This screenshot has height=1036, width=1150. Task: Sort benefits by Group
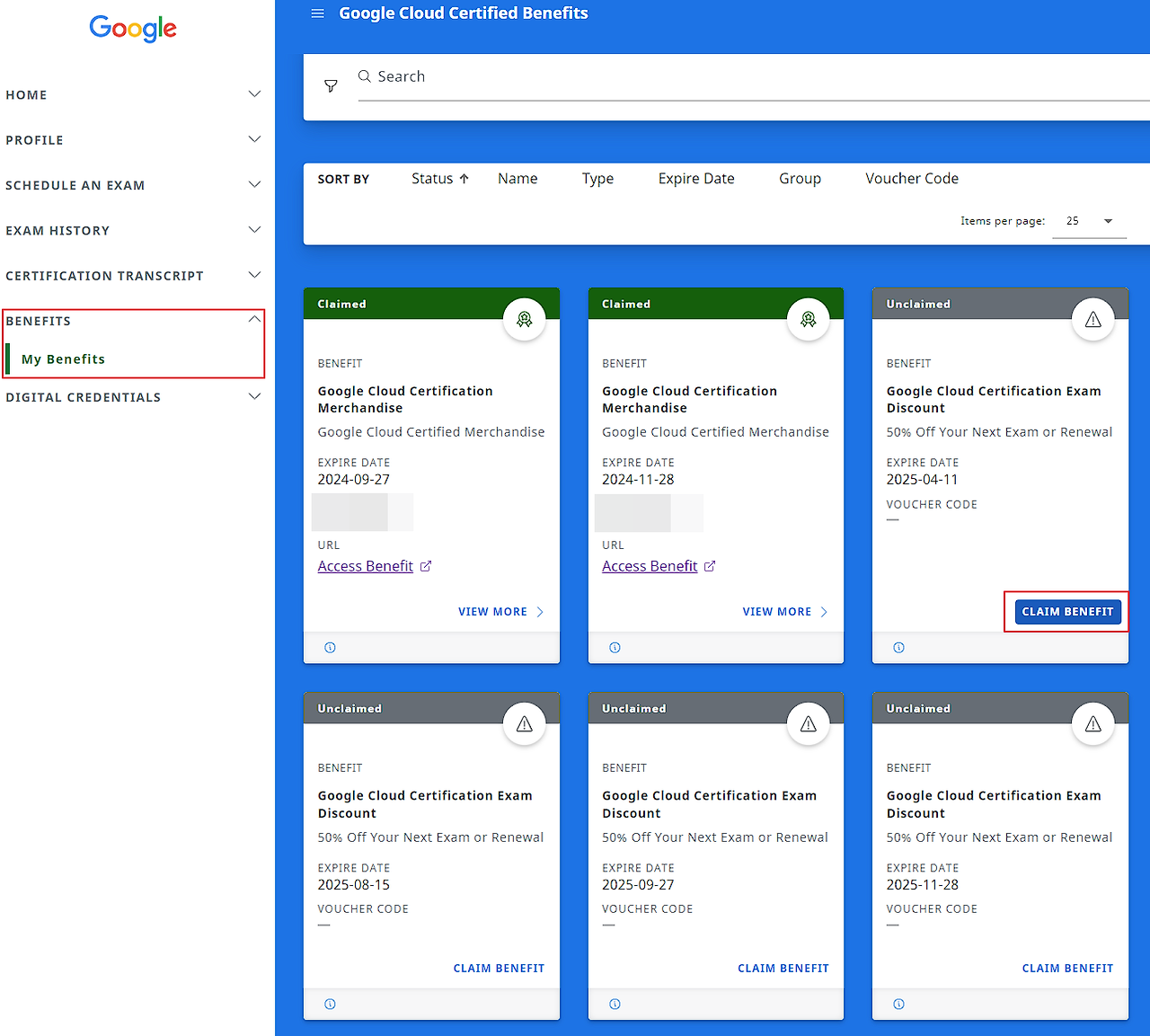800,179
